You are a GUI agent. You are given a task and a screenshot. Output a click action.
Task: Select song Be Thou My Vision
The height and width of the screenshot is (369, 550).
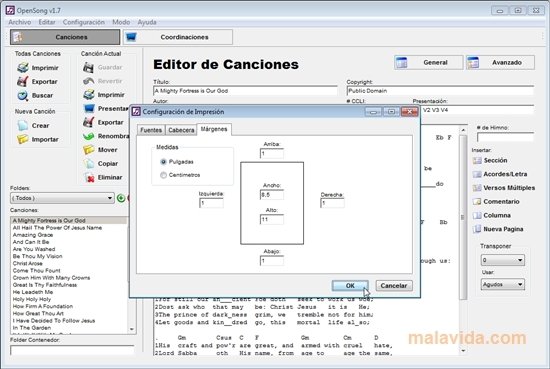38,256
